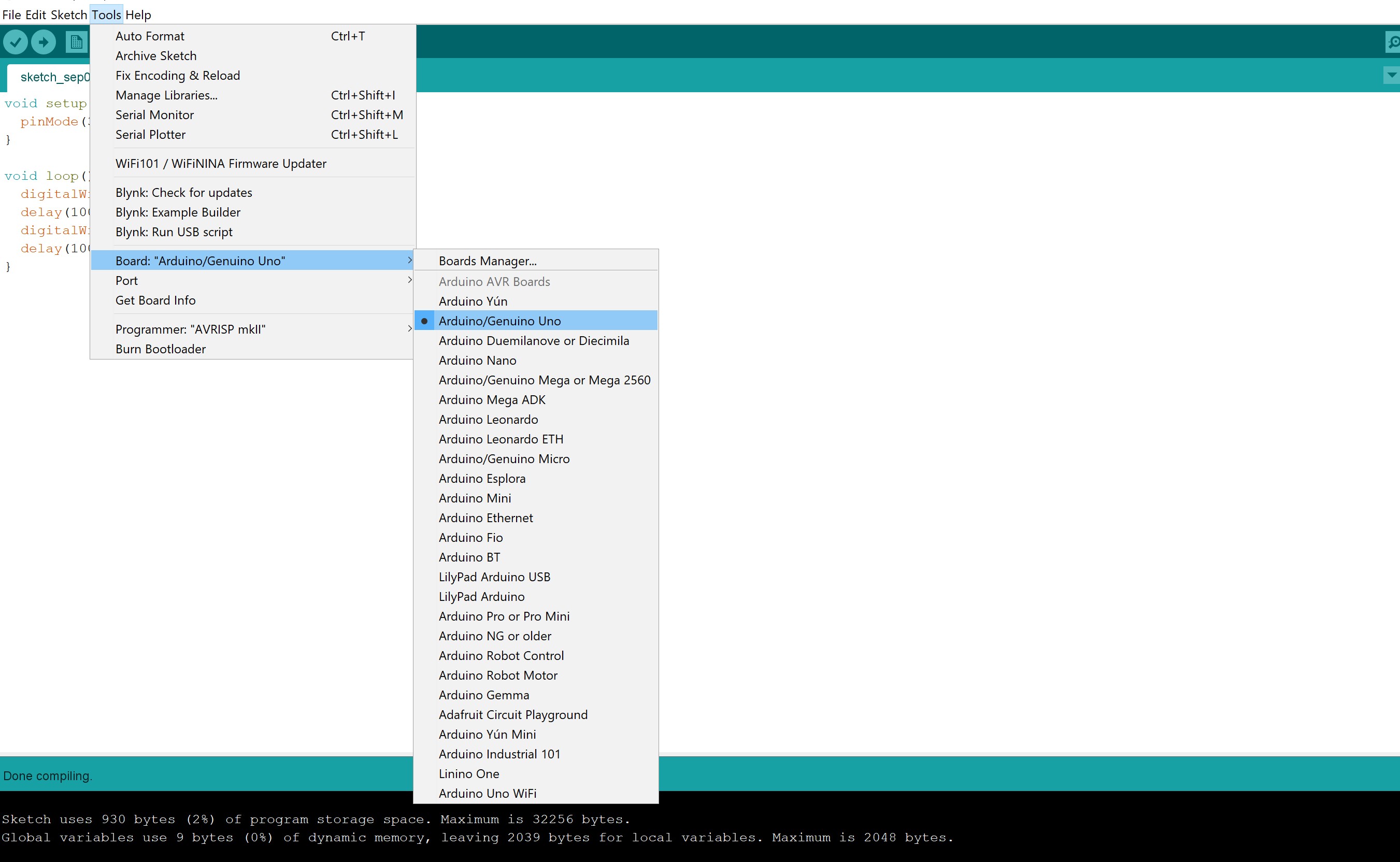Image resolution: width=1400 pixels, height=862 pixels.
Task: Select Arduino/Genuino Micro board
Action: 535,458
